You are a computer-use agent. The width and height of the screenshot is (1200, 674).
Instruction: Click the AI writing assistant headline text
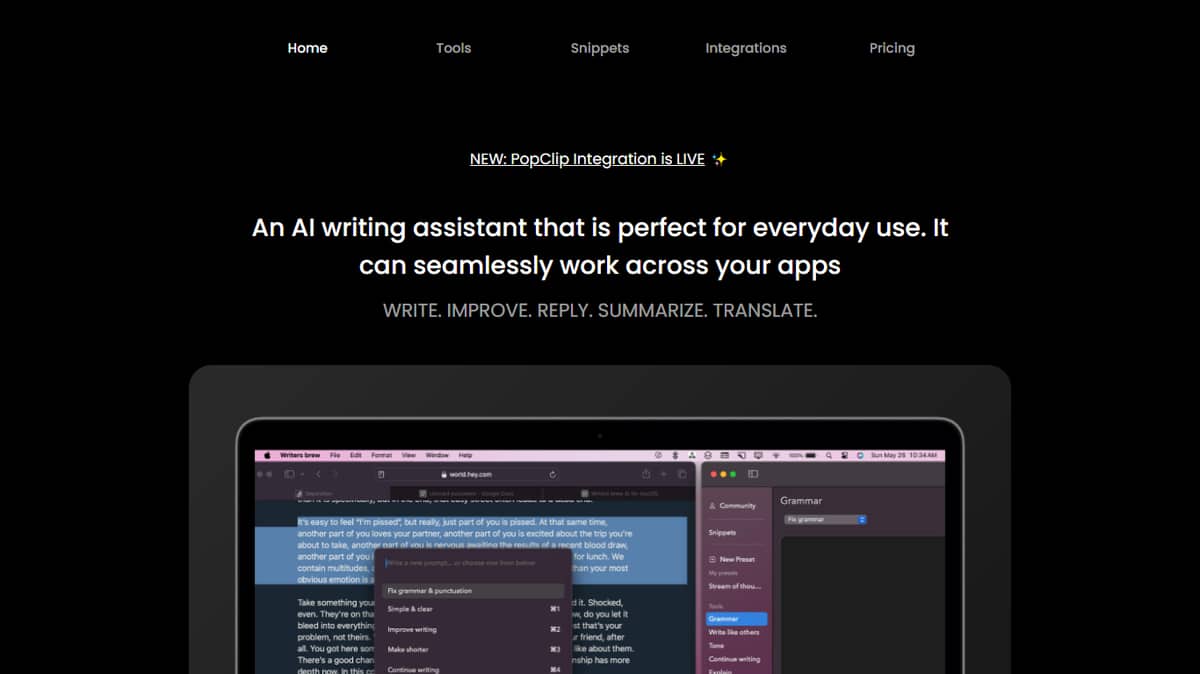click(x=600, y=247)
